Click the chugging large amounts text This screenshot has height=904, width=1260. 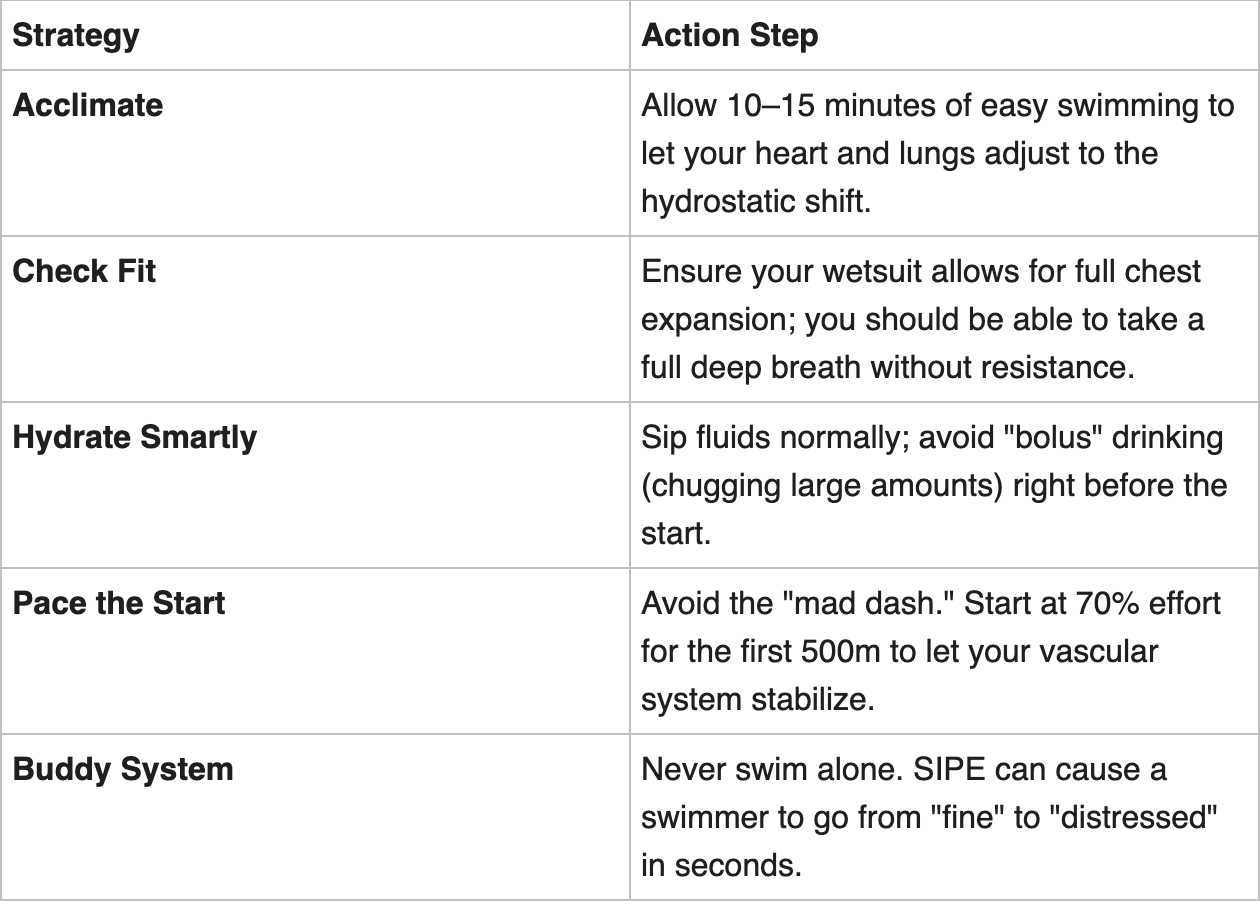822,486
